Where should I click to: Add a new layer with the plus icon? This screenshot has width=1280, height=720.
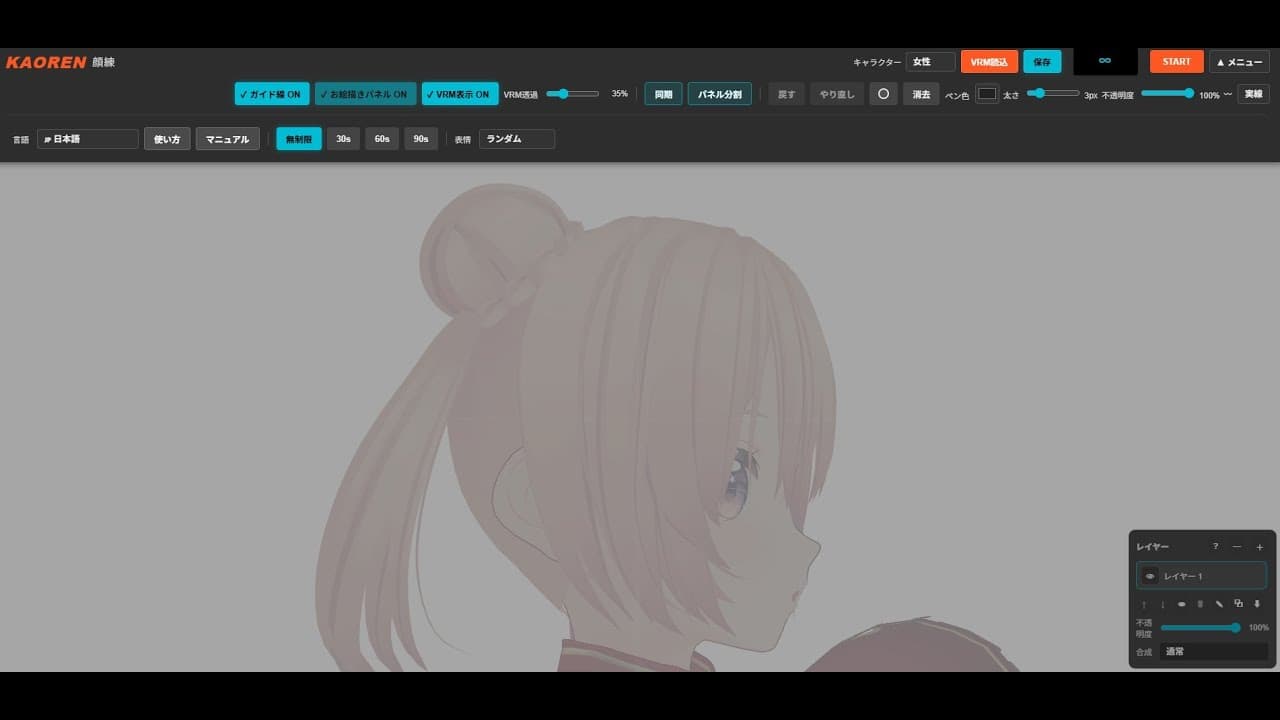click(1257, 547)
